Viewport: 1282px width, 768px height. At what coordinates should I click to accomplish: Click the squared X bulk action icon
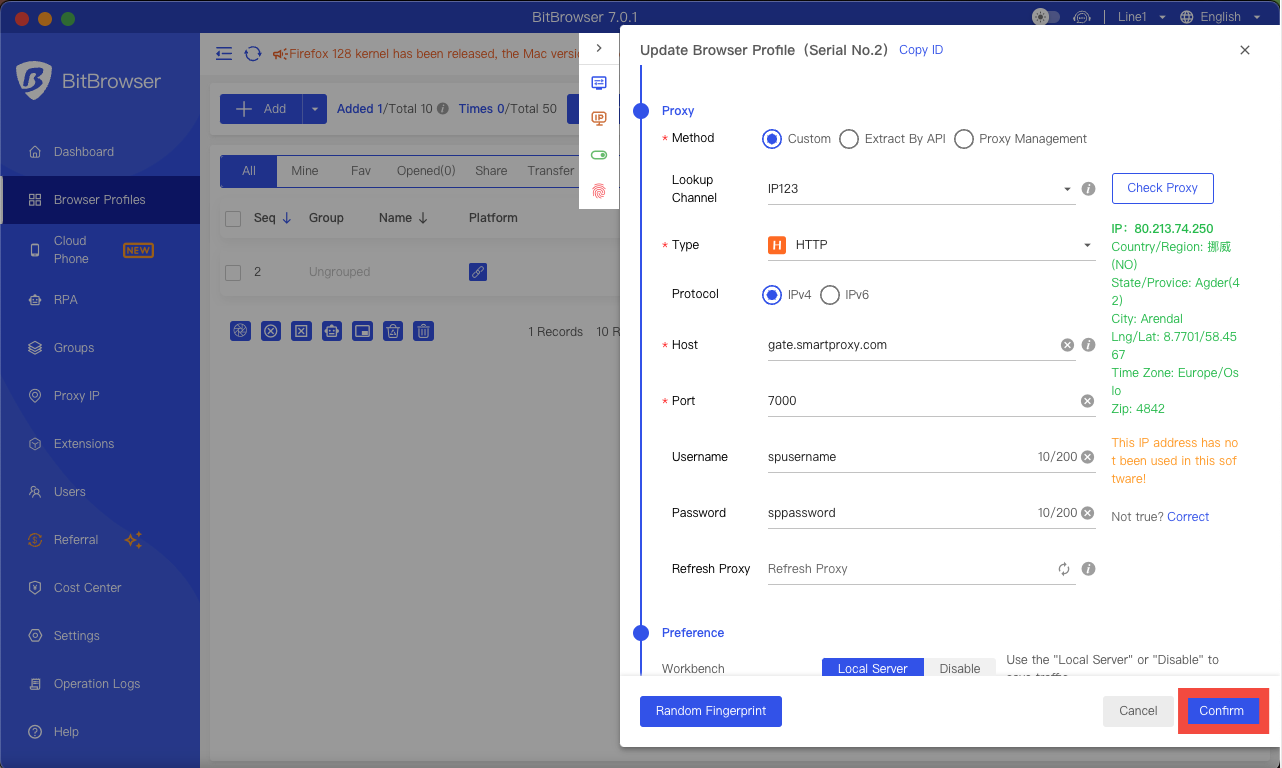click(x=301, y=331)
